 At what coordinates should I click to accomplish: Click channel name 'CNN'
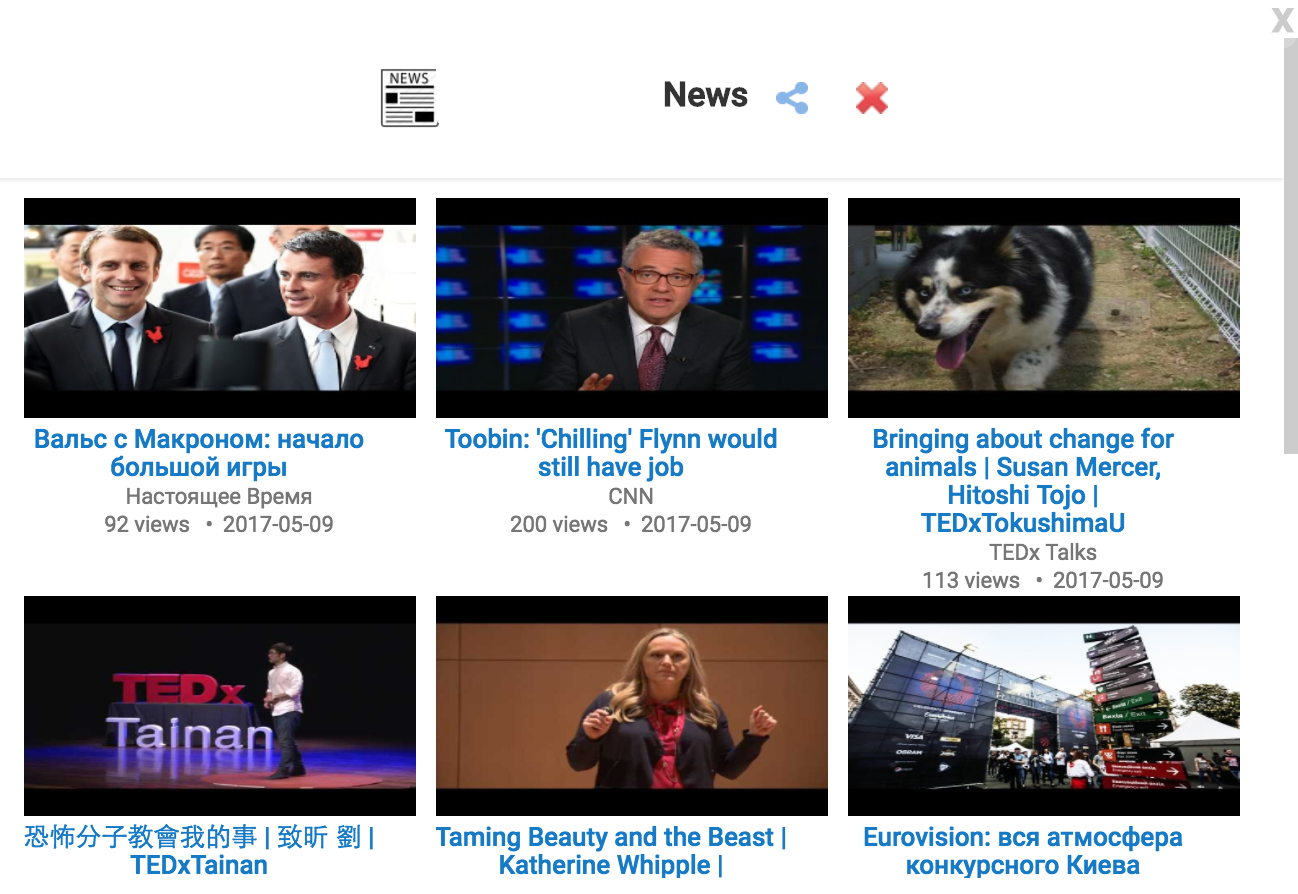[x=631, y=496]
